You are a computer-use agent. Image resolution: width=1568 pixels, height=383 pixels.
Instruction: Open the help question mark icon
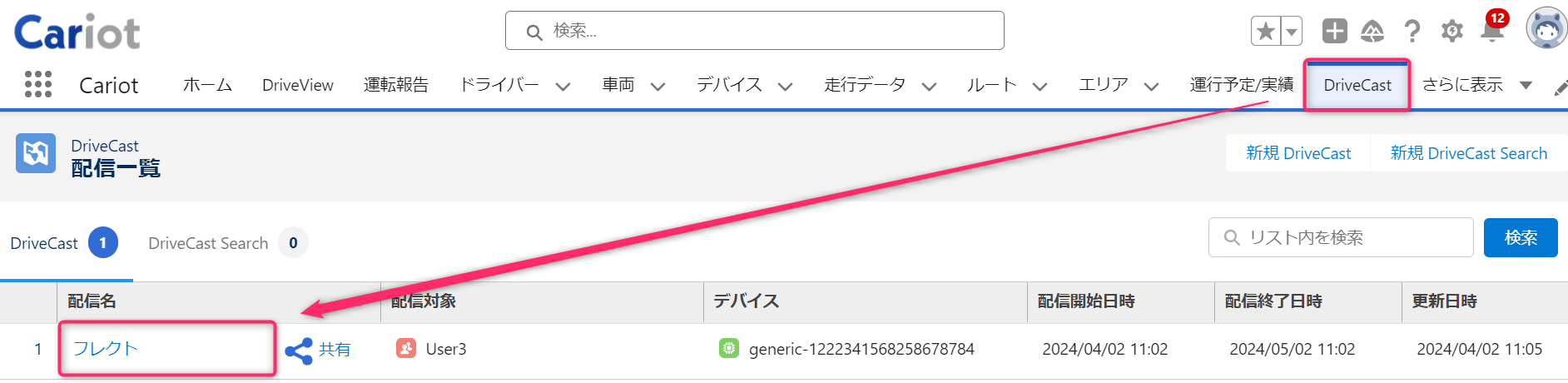click(1412, 32)
